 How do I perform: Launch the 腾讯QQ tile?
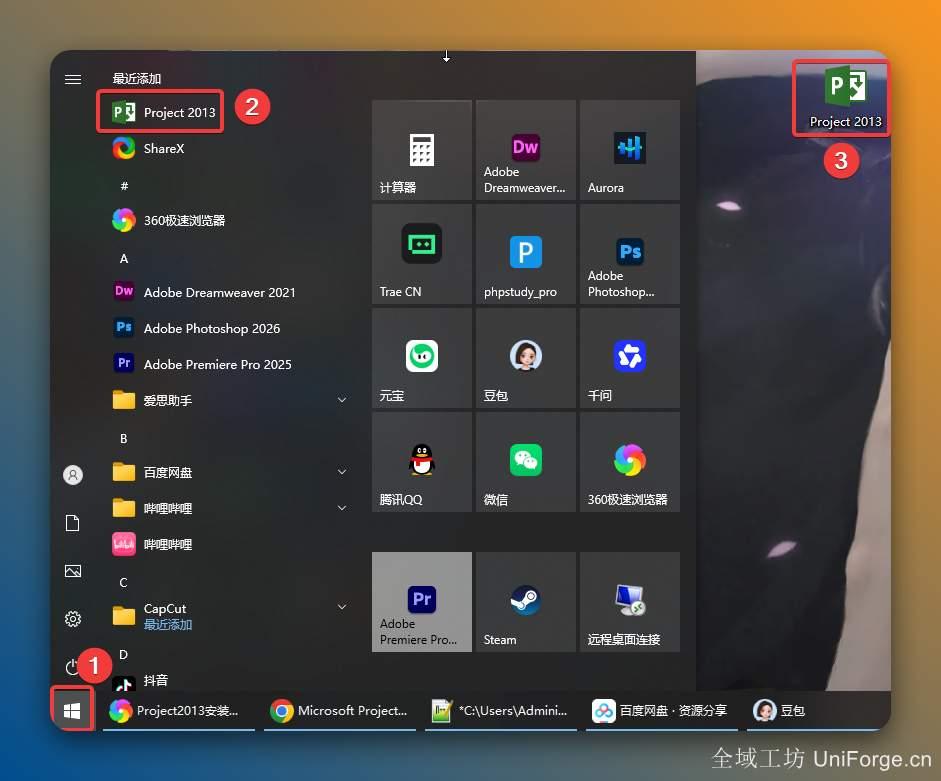point(422,462)
